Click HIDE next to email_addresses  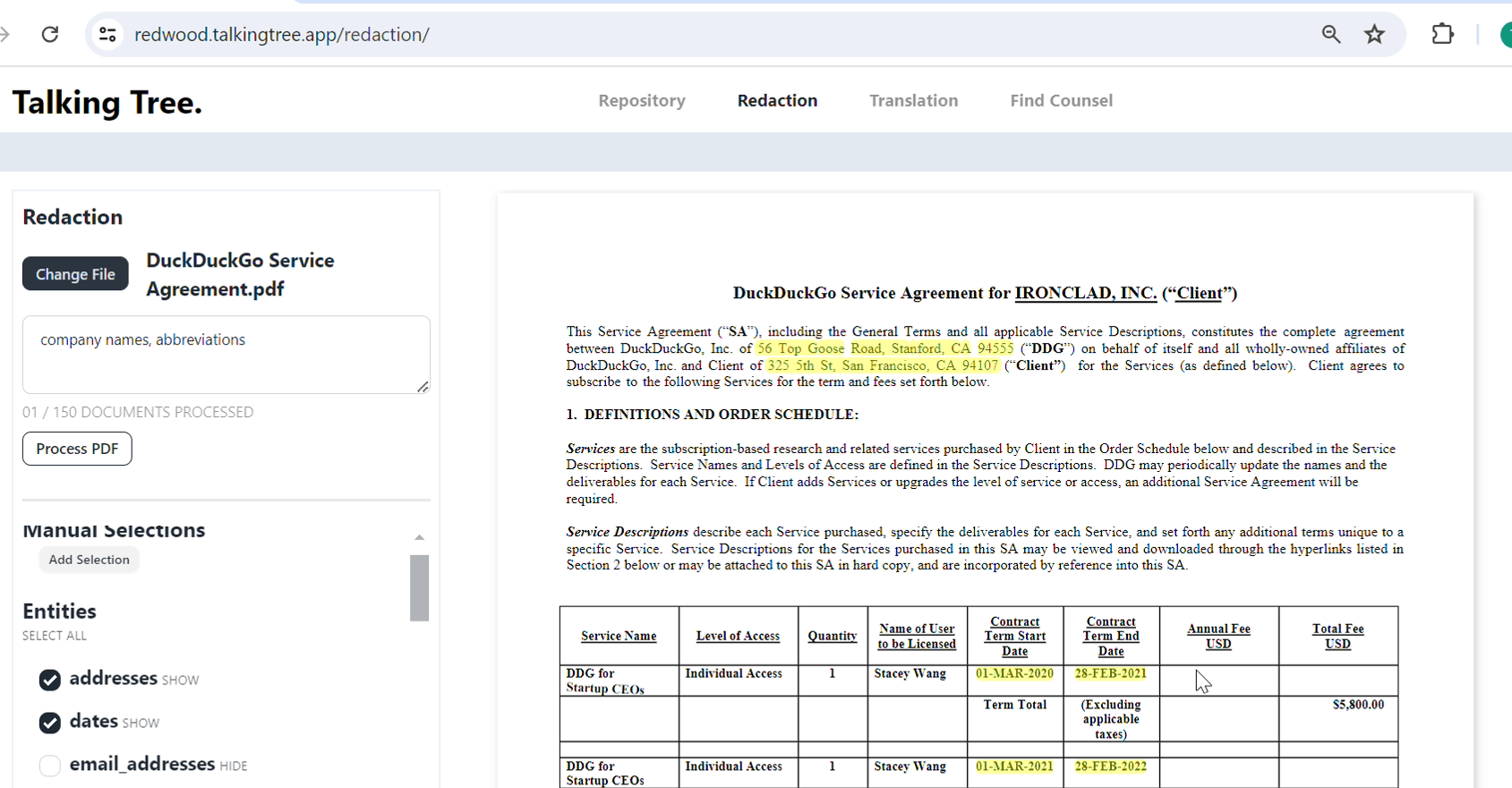pyautogui.click(x=233, y=767)
